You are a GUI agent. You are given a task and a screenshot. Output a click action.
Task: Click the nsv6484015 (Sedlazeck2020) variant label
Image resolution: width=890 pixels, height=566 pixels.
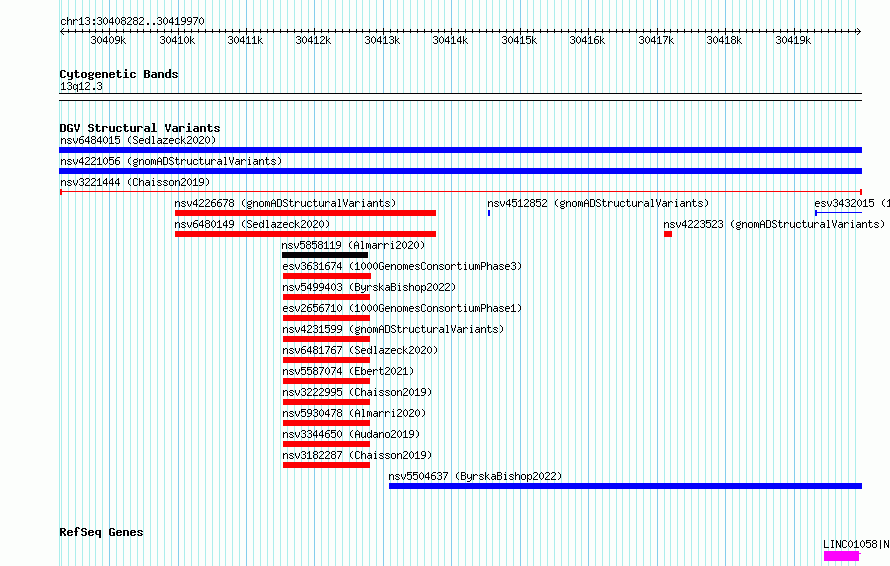[138, 140]
